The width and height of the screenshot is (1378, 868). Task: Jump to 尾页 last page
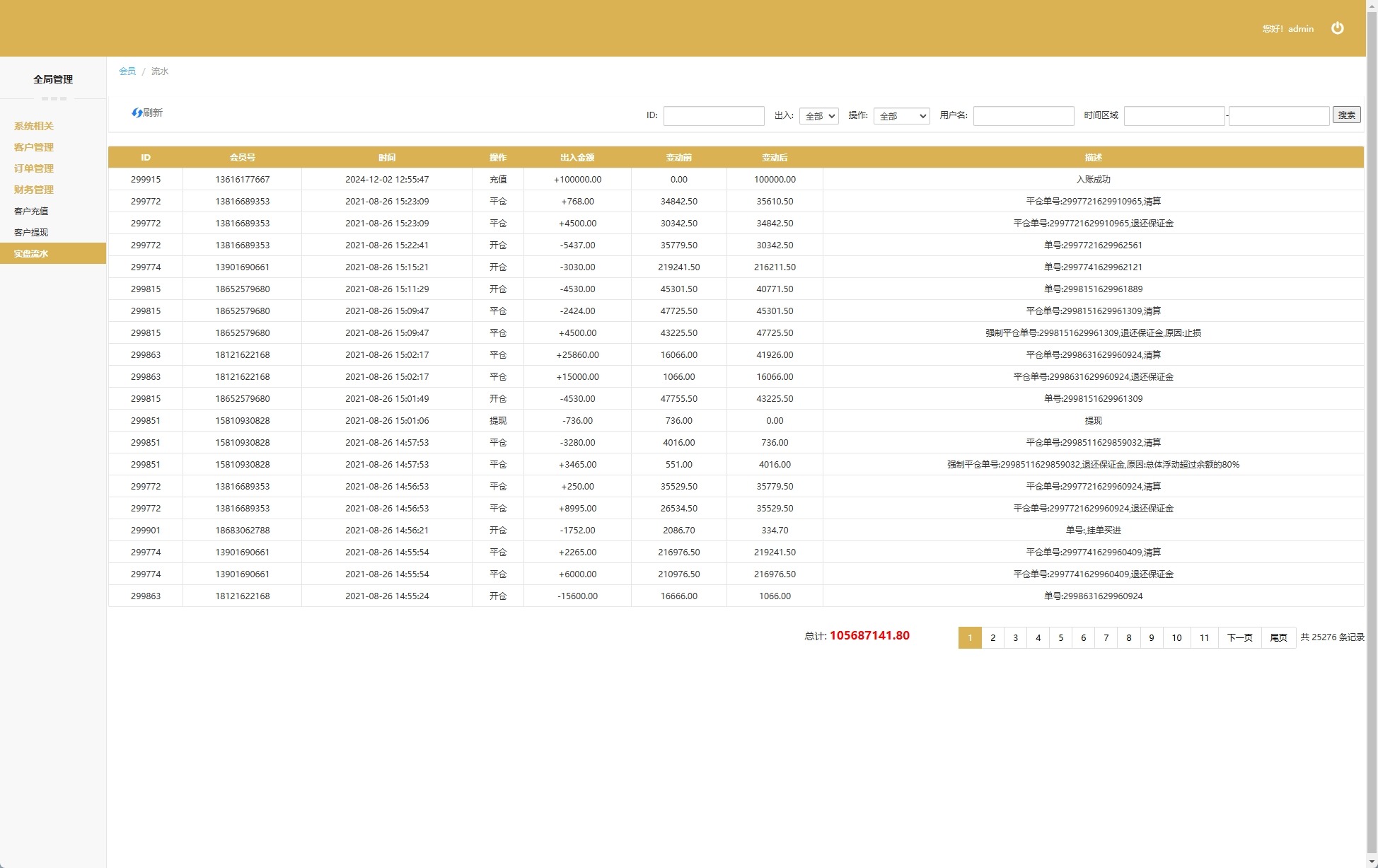1278,637
